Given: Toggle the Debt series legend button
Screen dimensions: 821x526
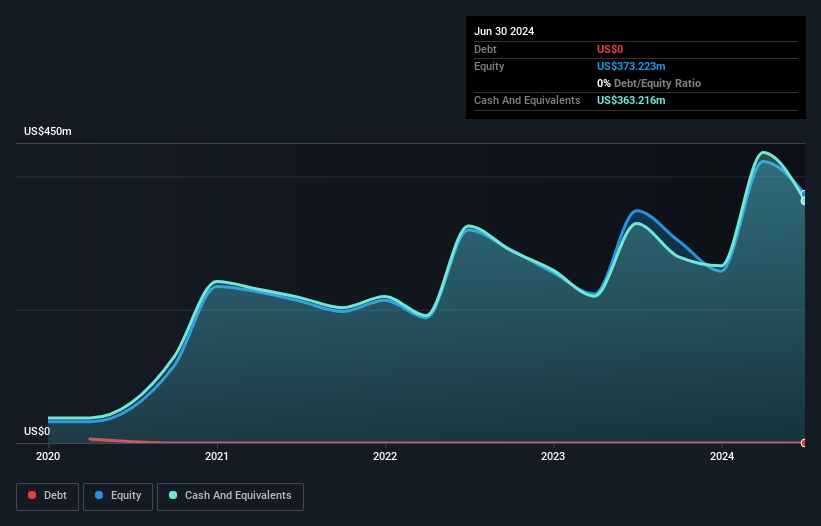Looking at the screenshot, I should pyautogui.click(x=48, y=496).
